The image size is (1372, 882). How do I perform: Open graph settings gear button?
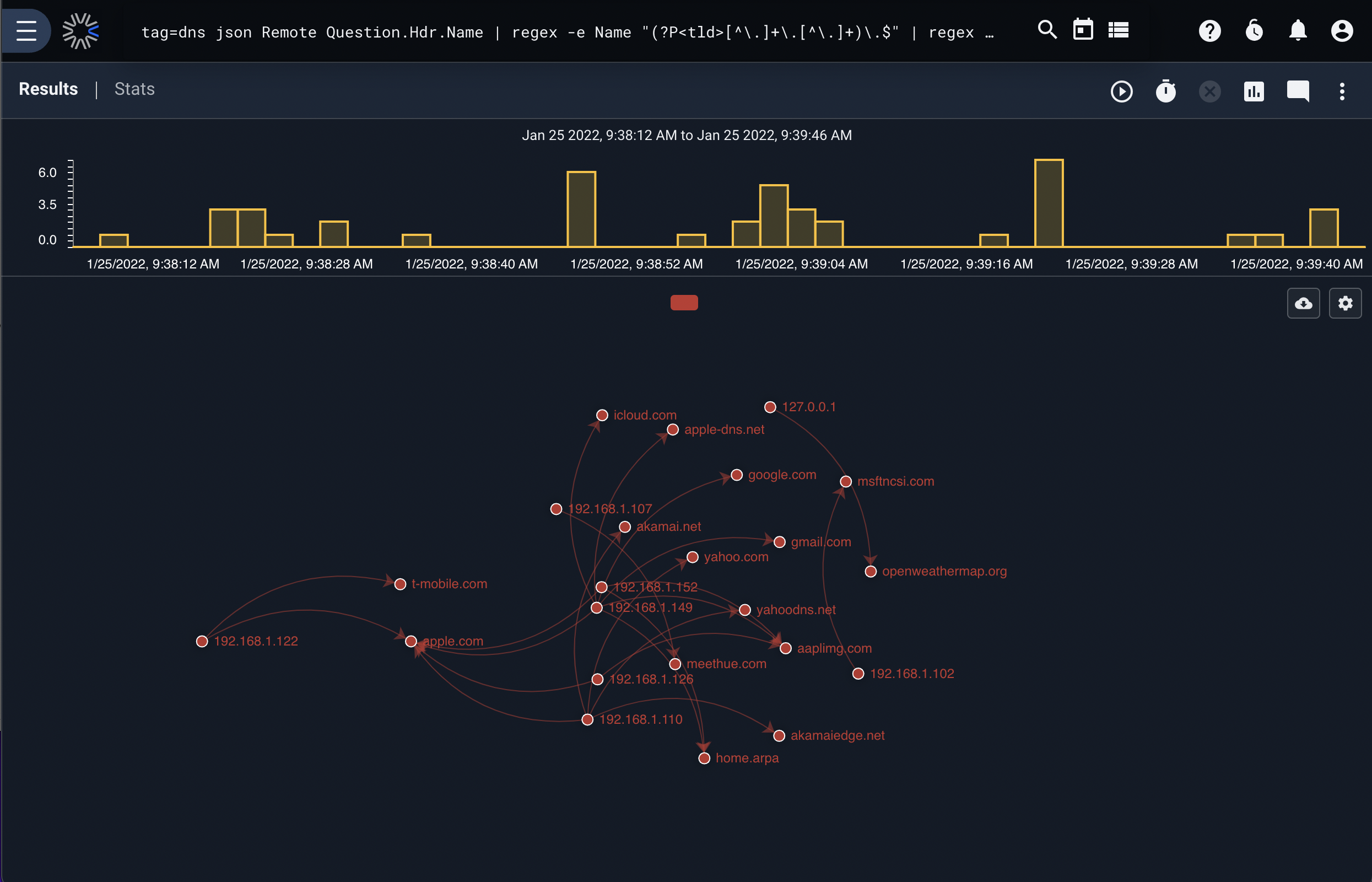point(1345,303)
